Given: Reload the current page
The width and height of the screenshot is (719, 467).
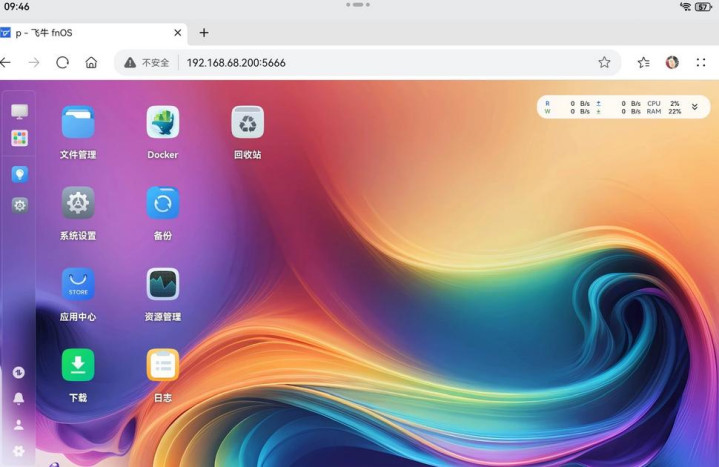Looking at the screenshot, I should [62, 62].
